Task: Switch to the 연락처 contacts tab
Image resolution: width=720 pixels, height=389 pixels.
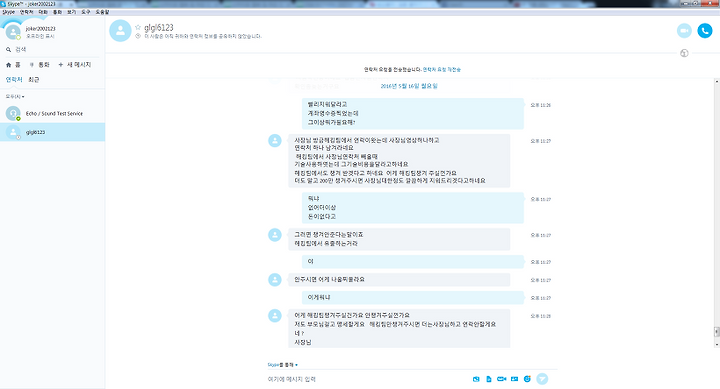Action: pos(14,79)
